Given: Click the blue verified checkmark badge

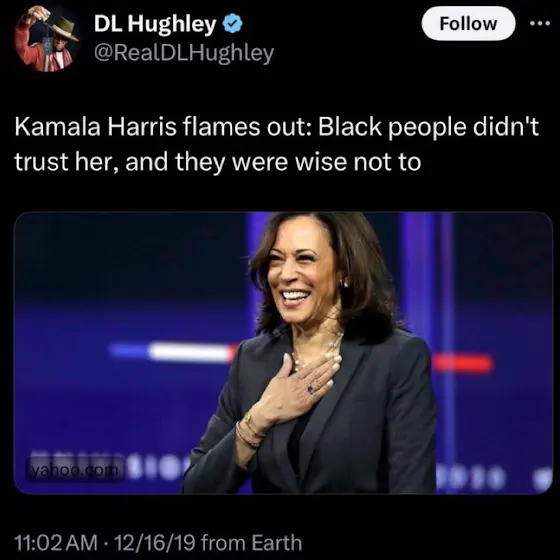Looking at the screenshot, I should (233, 24).
